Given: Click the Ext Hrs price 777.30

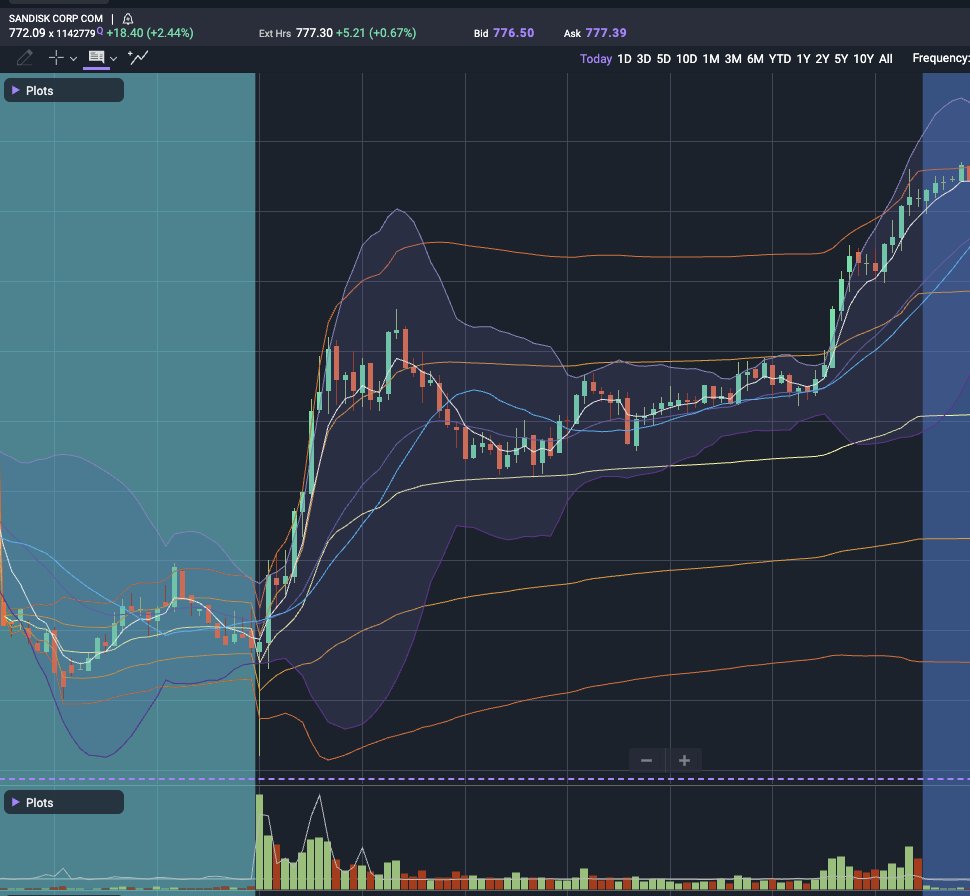Looking at the screenshot, I should click(x=314, y=33).
